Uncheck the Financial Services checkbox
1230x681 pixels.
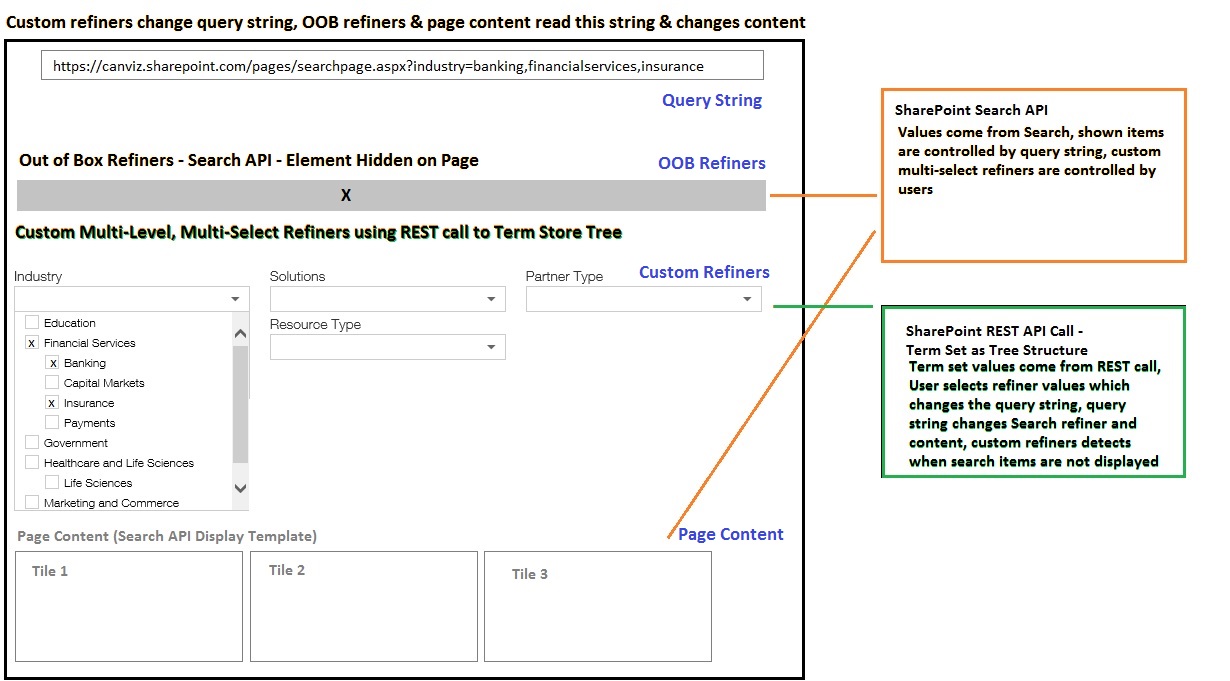click(x=31, y=342)
